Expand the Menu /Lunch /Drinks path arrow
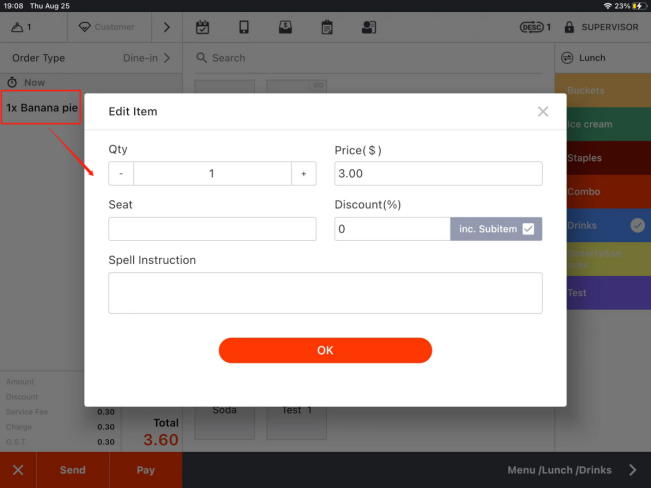This screenshot has height=489, width=651. (x=632, y=470)
